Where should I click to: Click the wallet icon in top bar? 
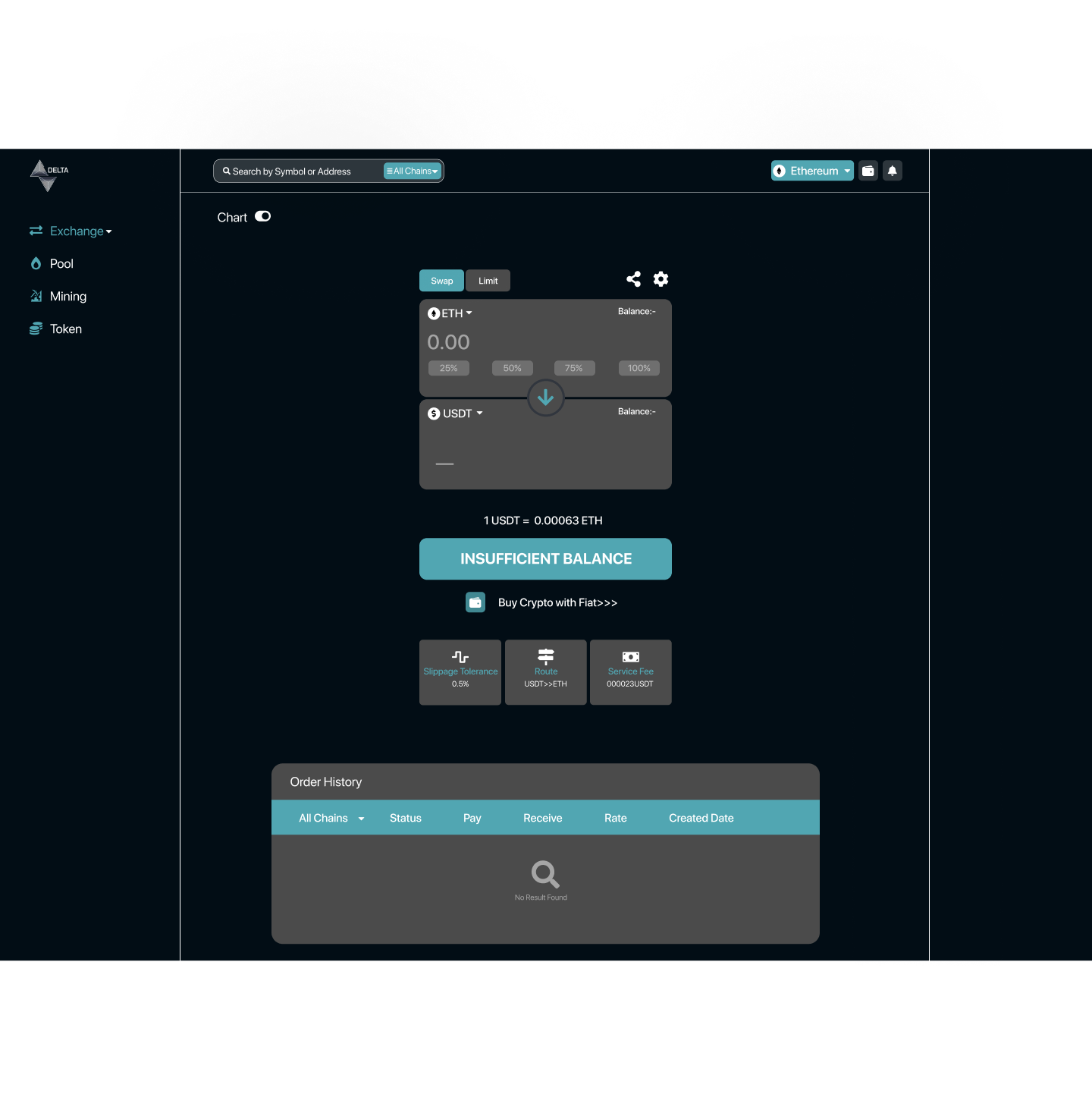click(868, 171)
